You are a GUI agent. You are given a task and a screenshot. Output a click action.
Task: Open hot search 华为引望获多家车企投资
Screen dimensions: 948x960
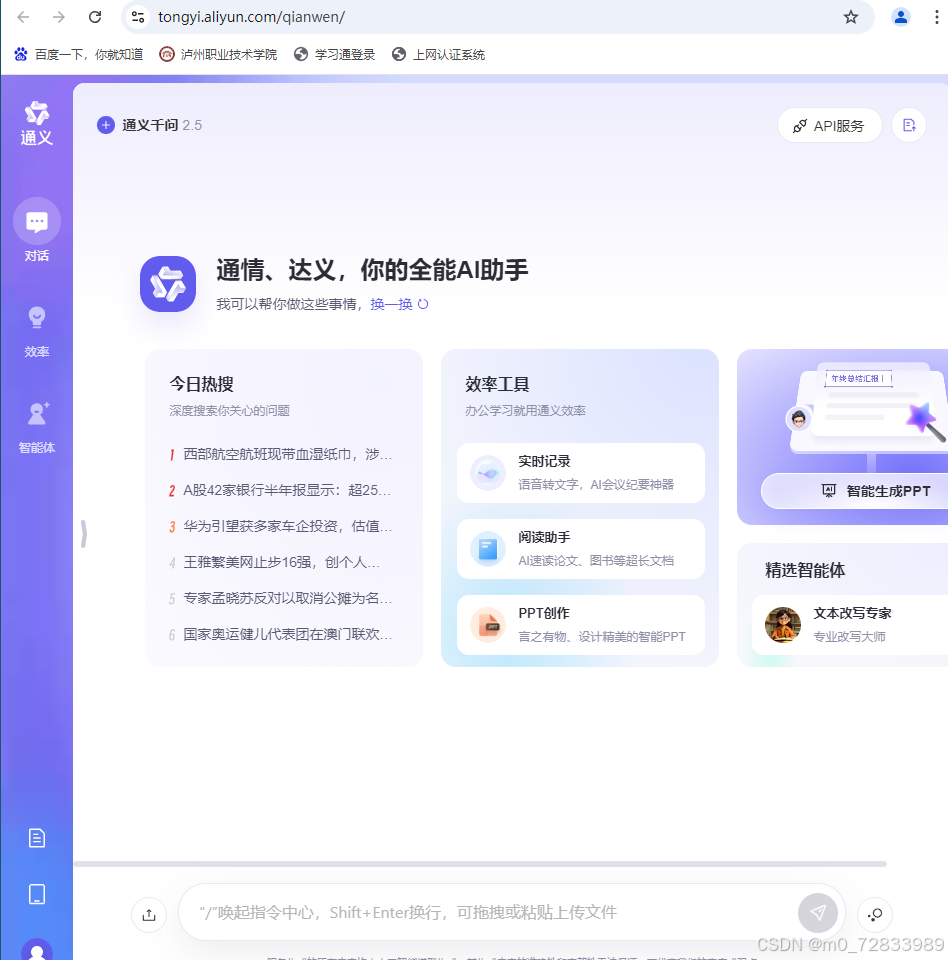(281, 527)
